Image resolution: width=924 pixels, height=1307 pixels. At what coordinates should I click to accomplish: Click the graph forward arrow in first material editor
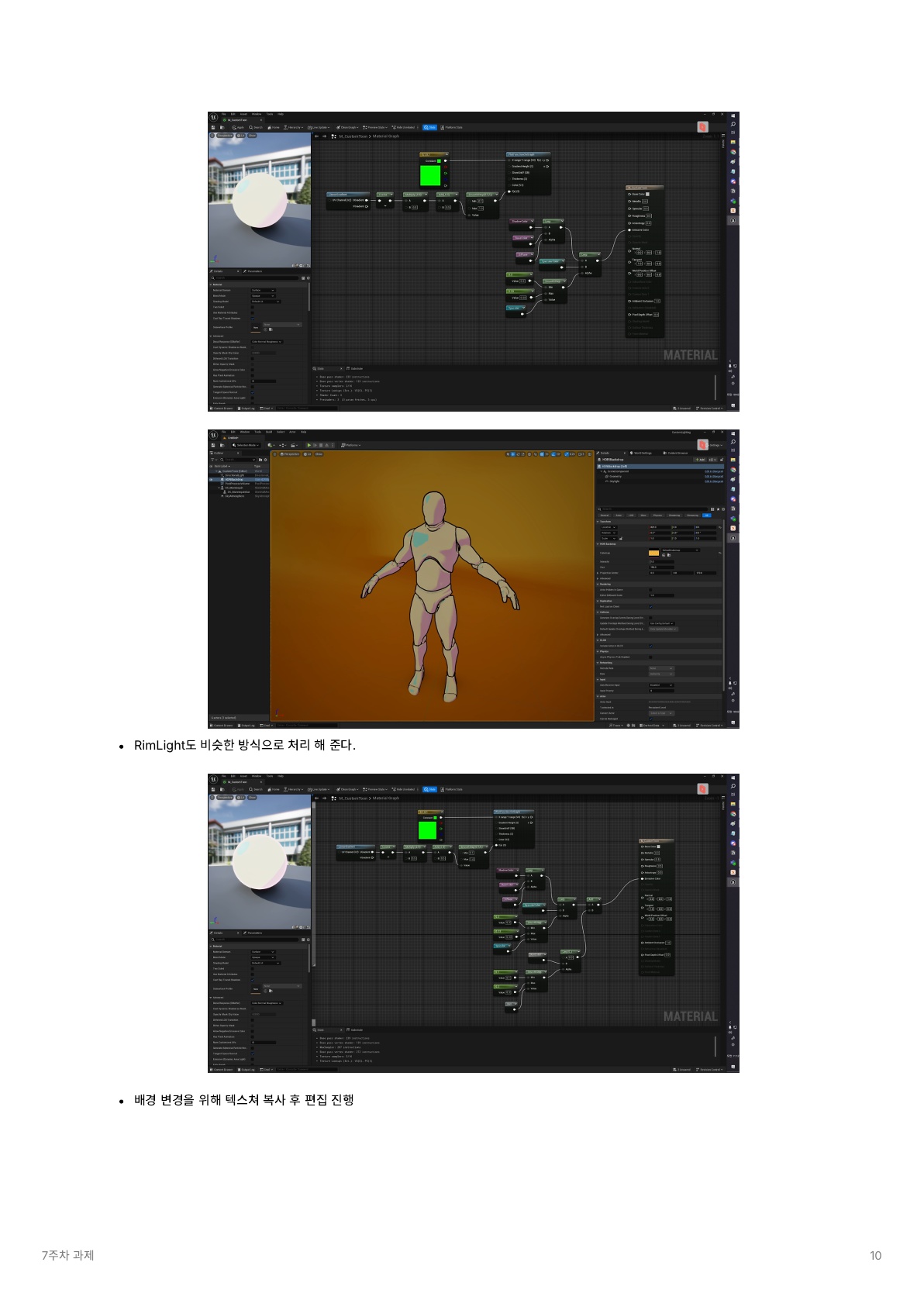click(x=324, y=136)
